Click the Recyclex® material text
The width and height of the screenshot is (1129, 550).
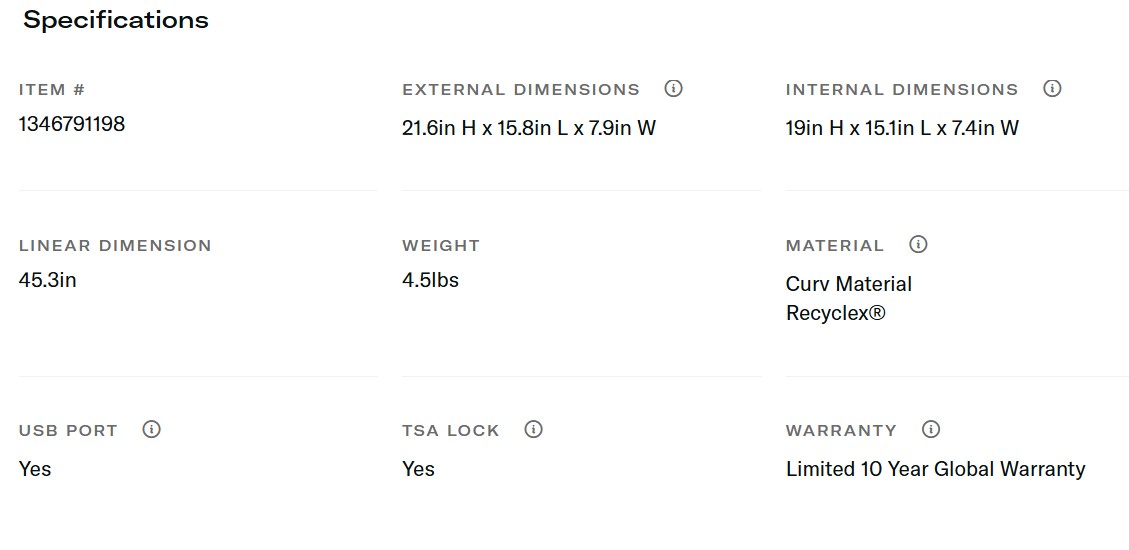(x=836, y=313)
